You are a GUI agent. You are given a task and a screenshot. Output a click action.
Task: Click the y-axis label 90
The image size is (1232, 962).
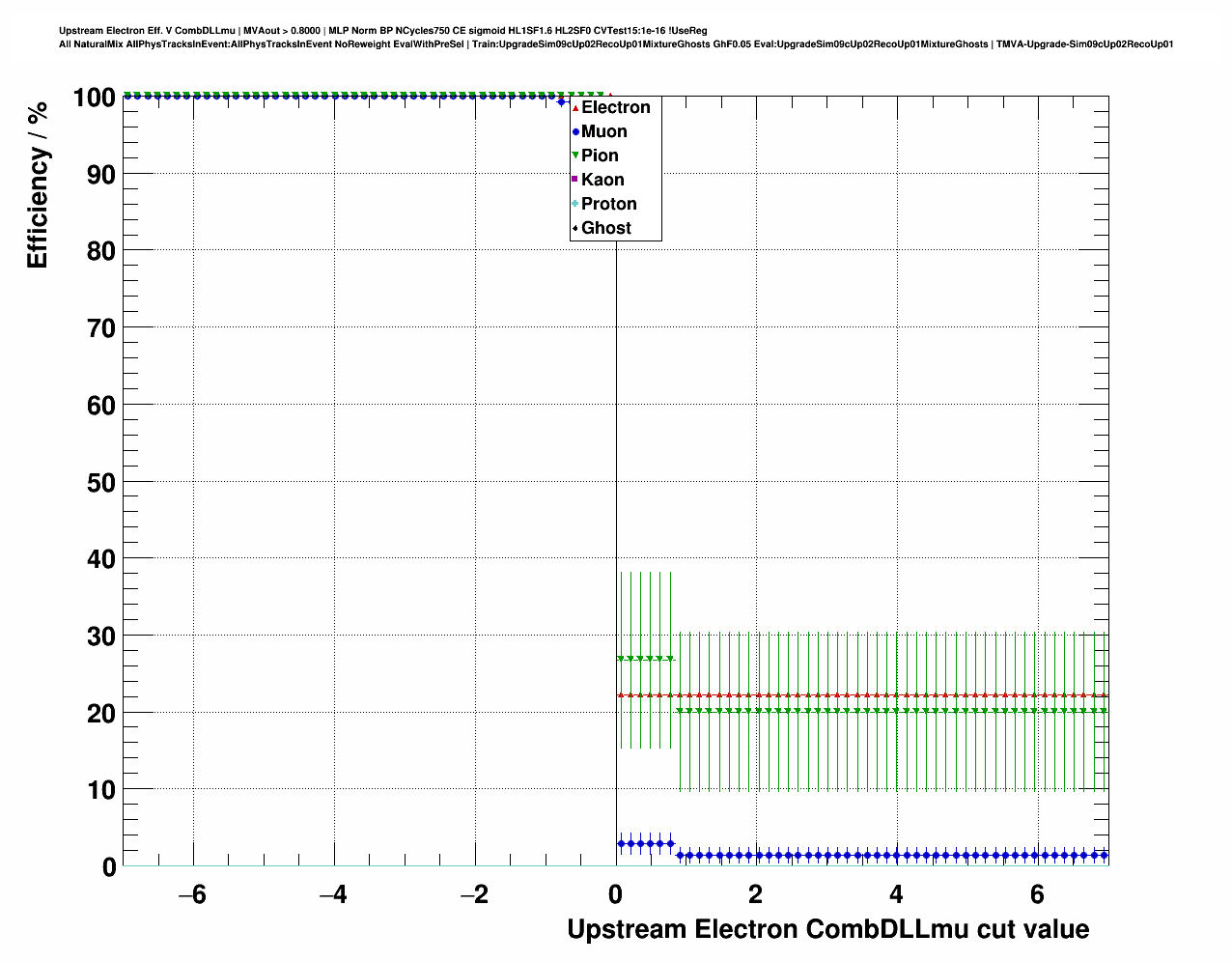click(x=100, y=175)
